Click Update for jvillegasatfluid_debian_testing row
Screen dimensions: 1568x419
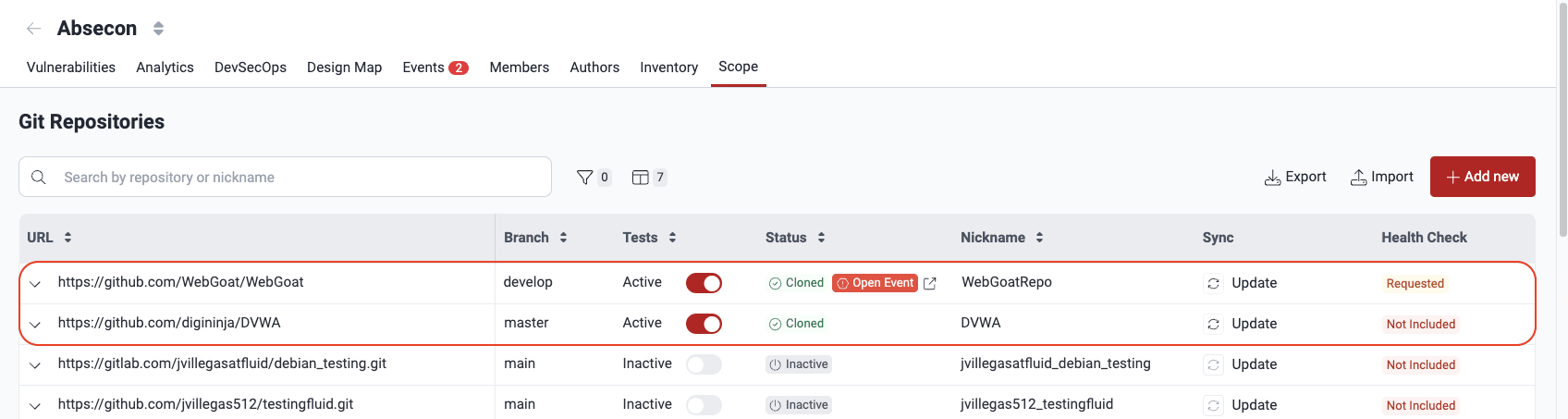tap(1254, 364)
